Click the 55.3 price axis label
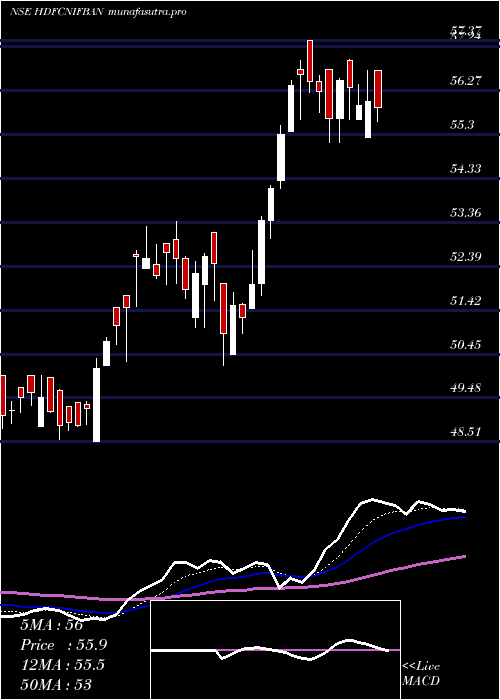Image resolution: width=500 pixels, height=700 pixels. click(x=462, y=125)
